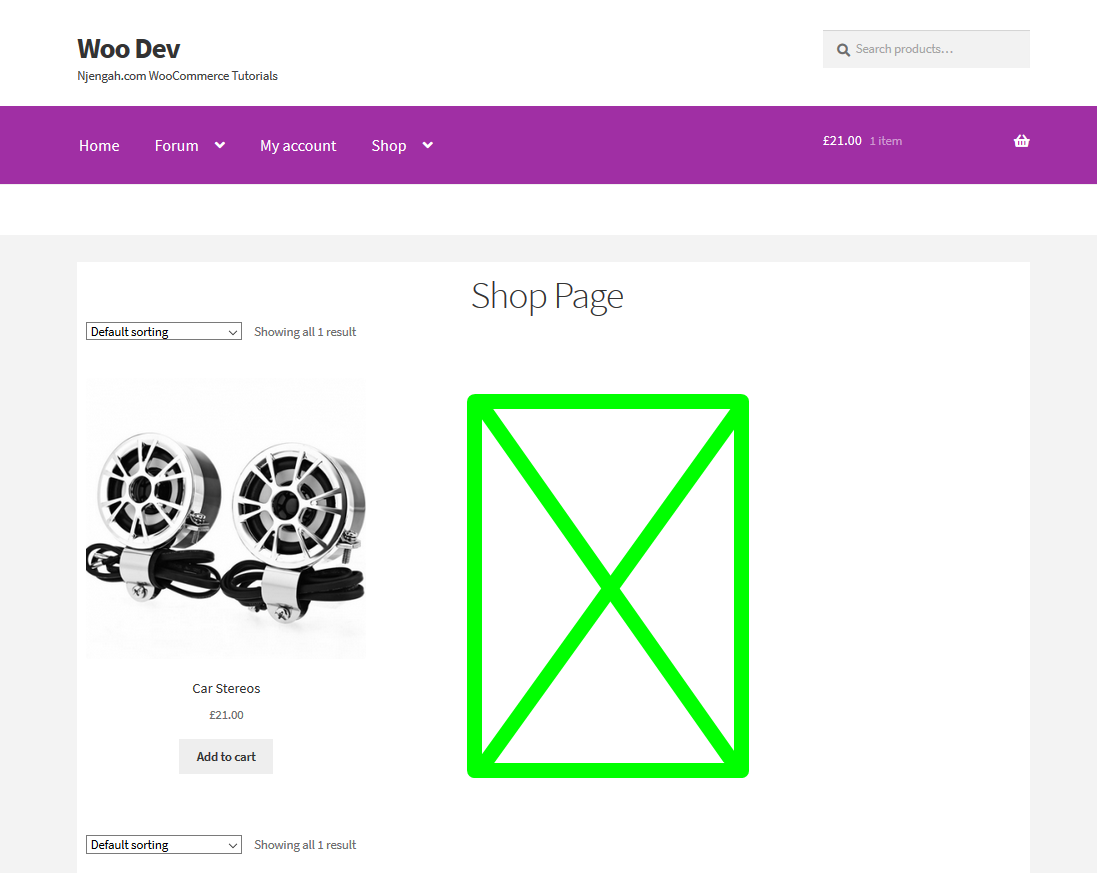View cart total £21.00 link

click(x=842, y=141)
